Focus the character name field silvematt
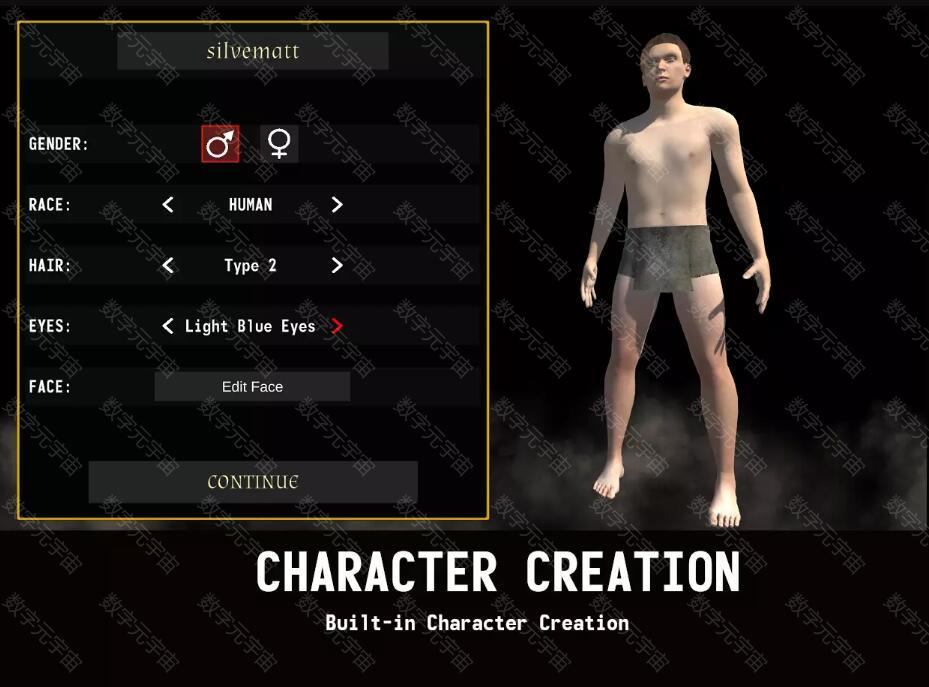Viewport: 929px width, 687px height. click(x=253, y=51)
